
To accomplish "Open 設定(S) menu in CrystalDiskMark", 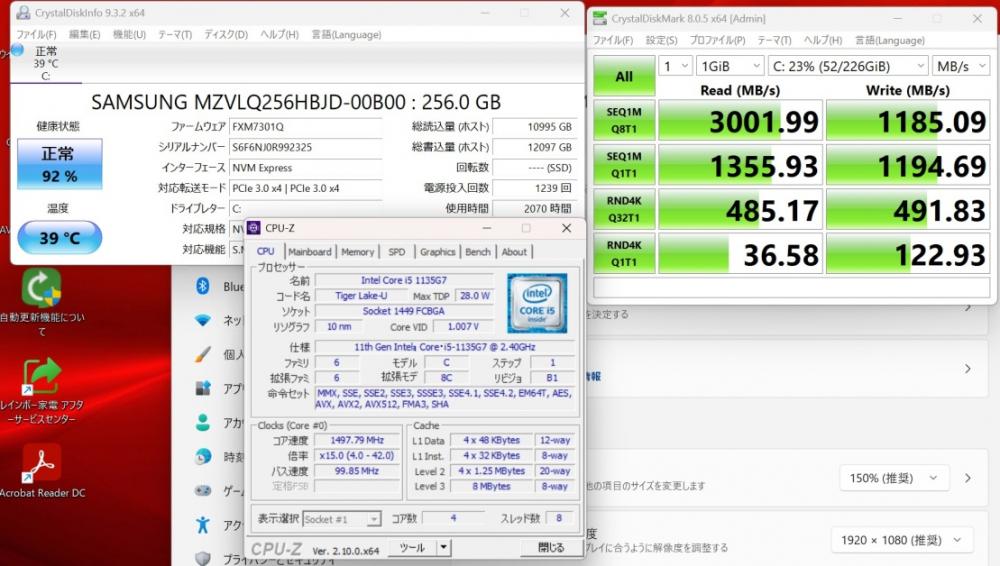I will tap(661, 40).
